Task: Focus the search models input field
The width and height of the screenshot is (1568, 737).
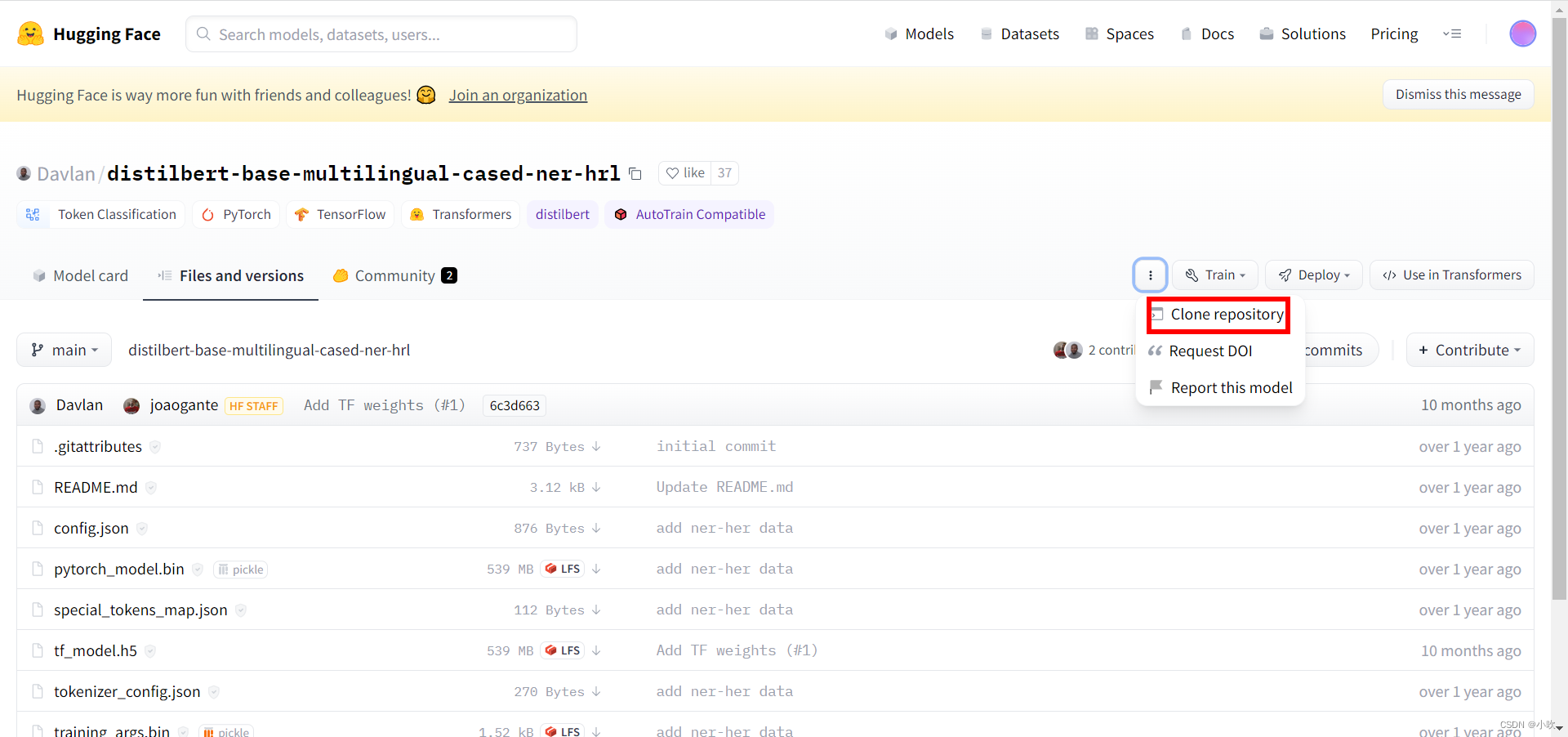Action: point(381,34)
